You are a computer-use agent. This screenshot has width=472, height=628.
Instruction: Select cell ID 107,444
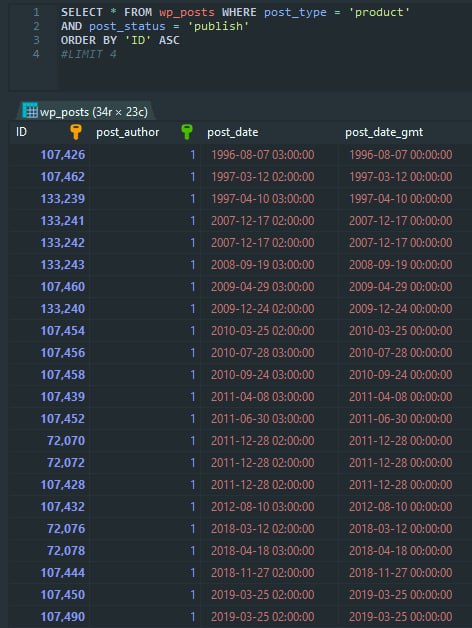tap(63, 573)
